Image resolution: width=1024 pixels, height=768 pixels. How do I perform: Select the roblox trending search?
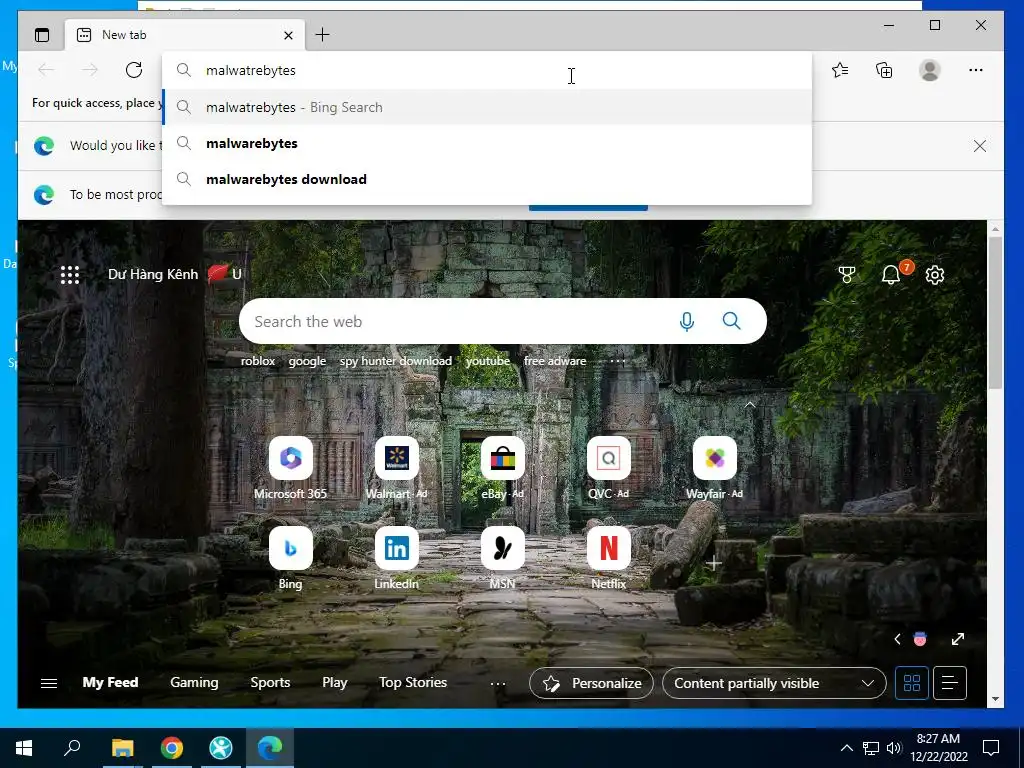(x=258, y=361)
